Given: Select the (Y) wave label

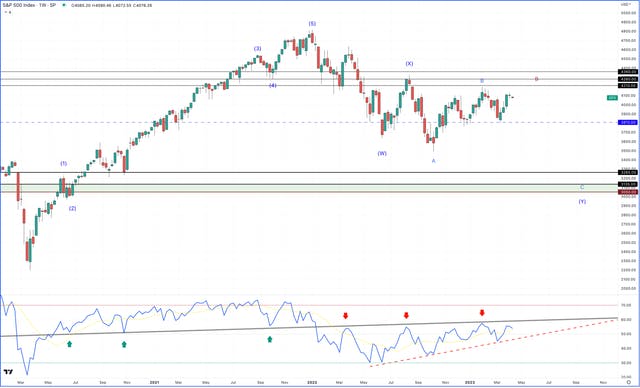Looking at the screenshot, I should (x=582, y=202).
